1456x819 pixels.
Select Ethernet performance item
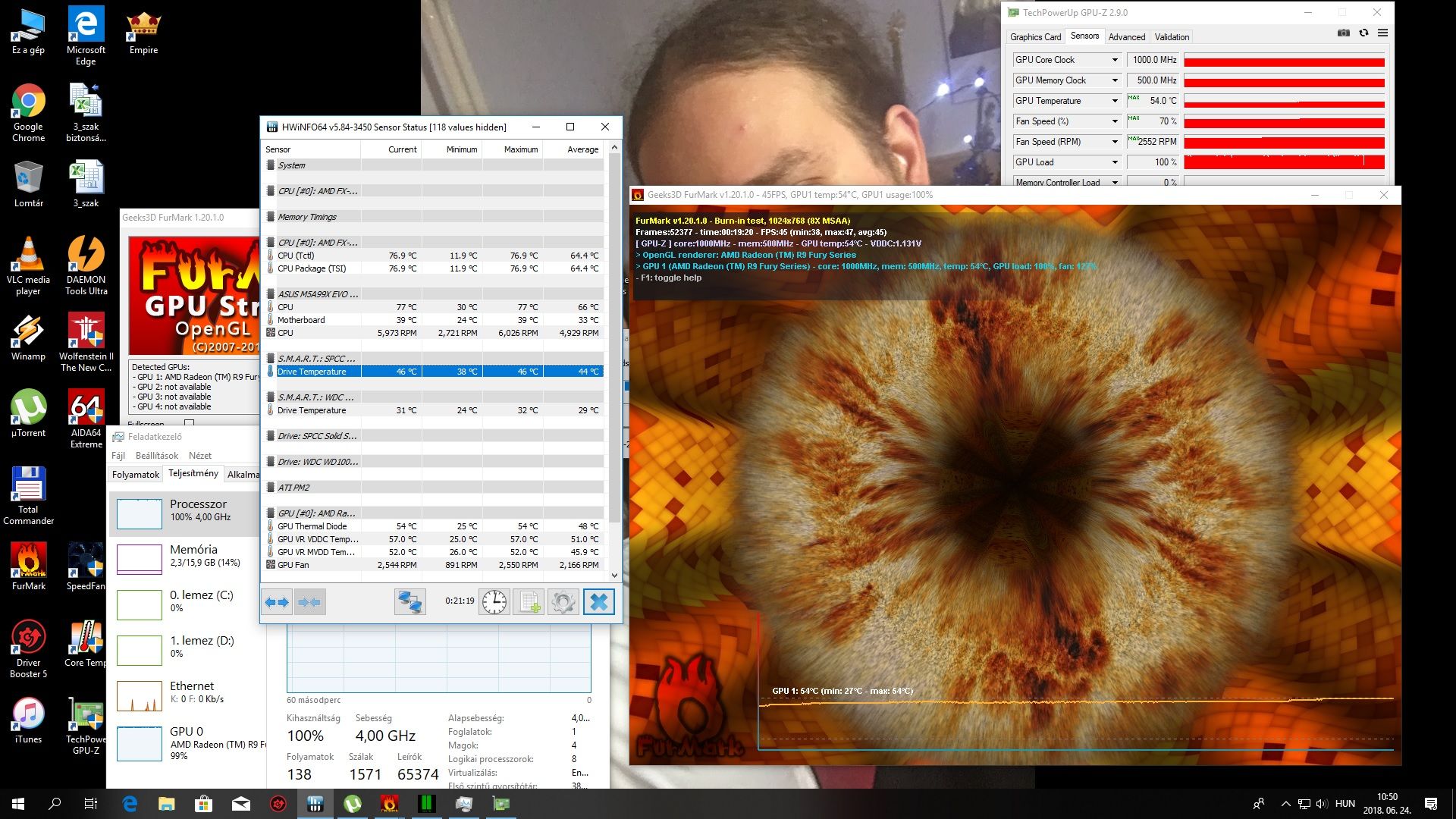(187, 695)
